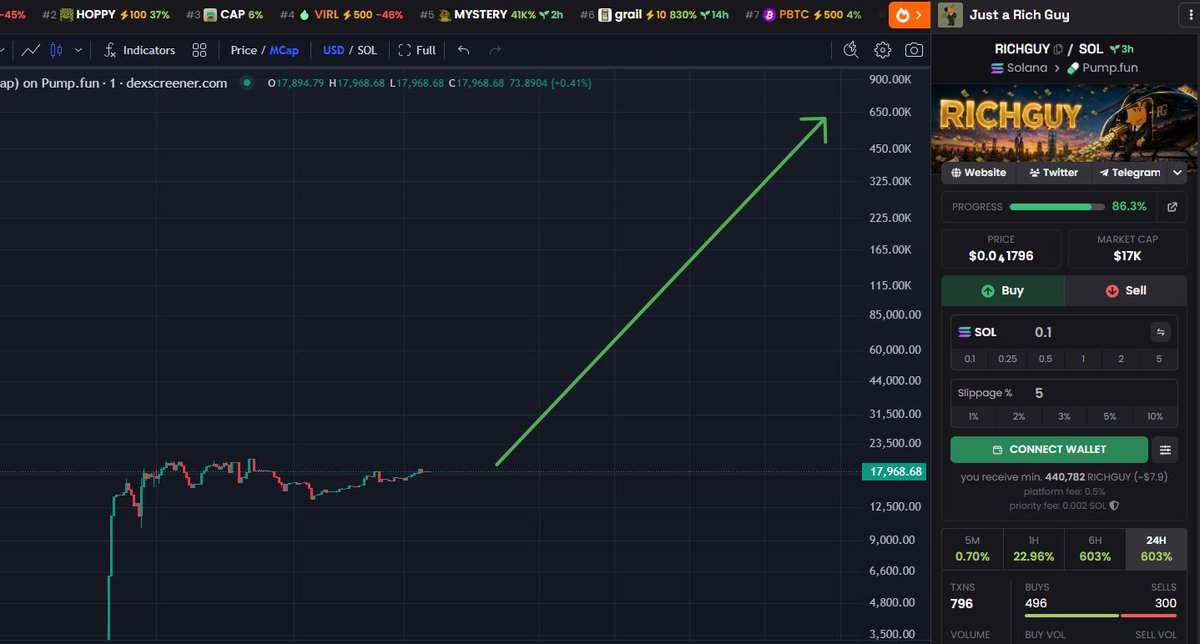The image size is (1200, 644).
Task: Open chart settings gear
Action: coord(883,50)
